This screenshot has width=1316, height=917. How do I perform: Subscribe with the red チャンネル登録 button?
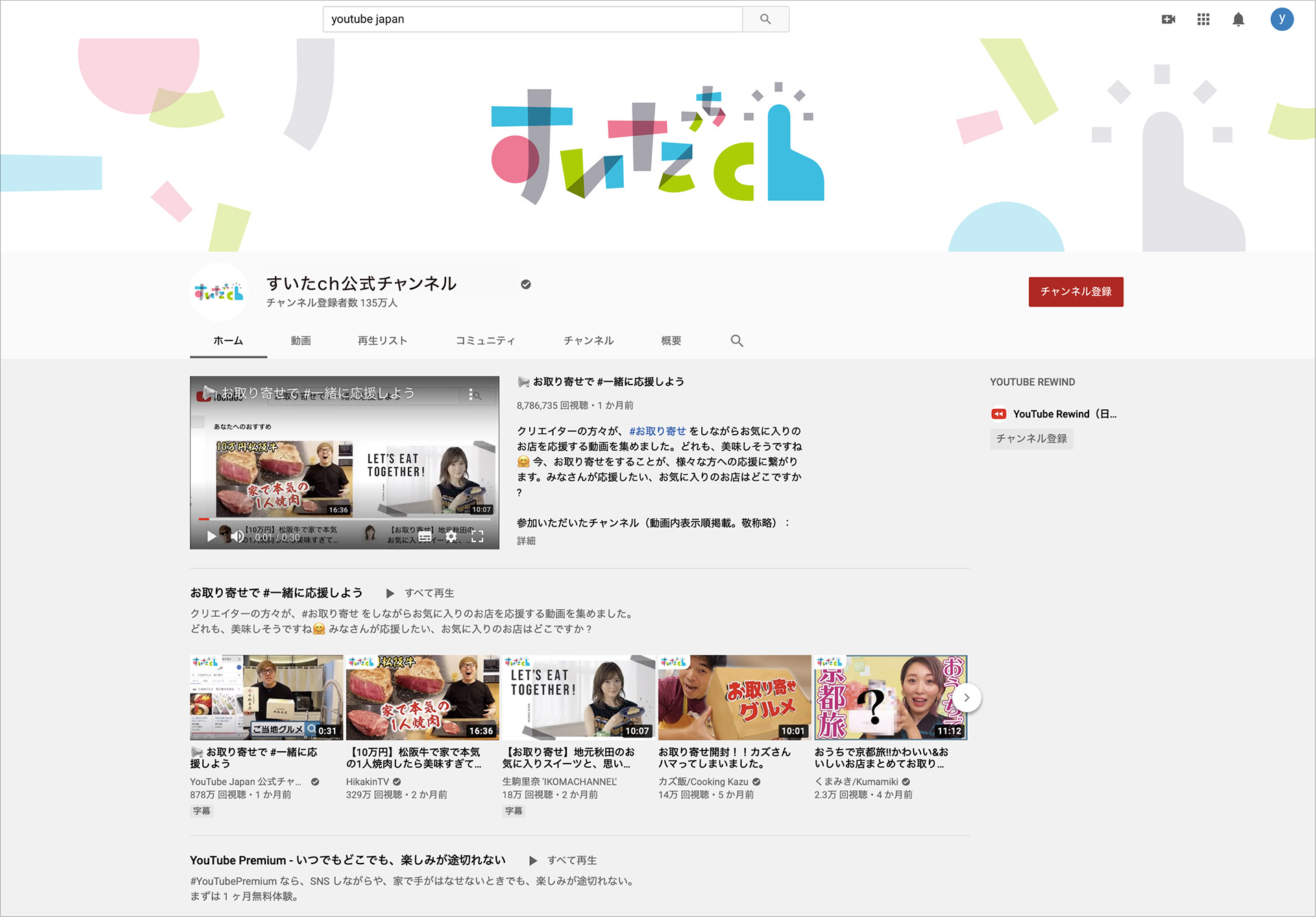(1075, 292)
